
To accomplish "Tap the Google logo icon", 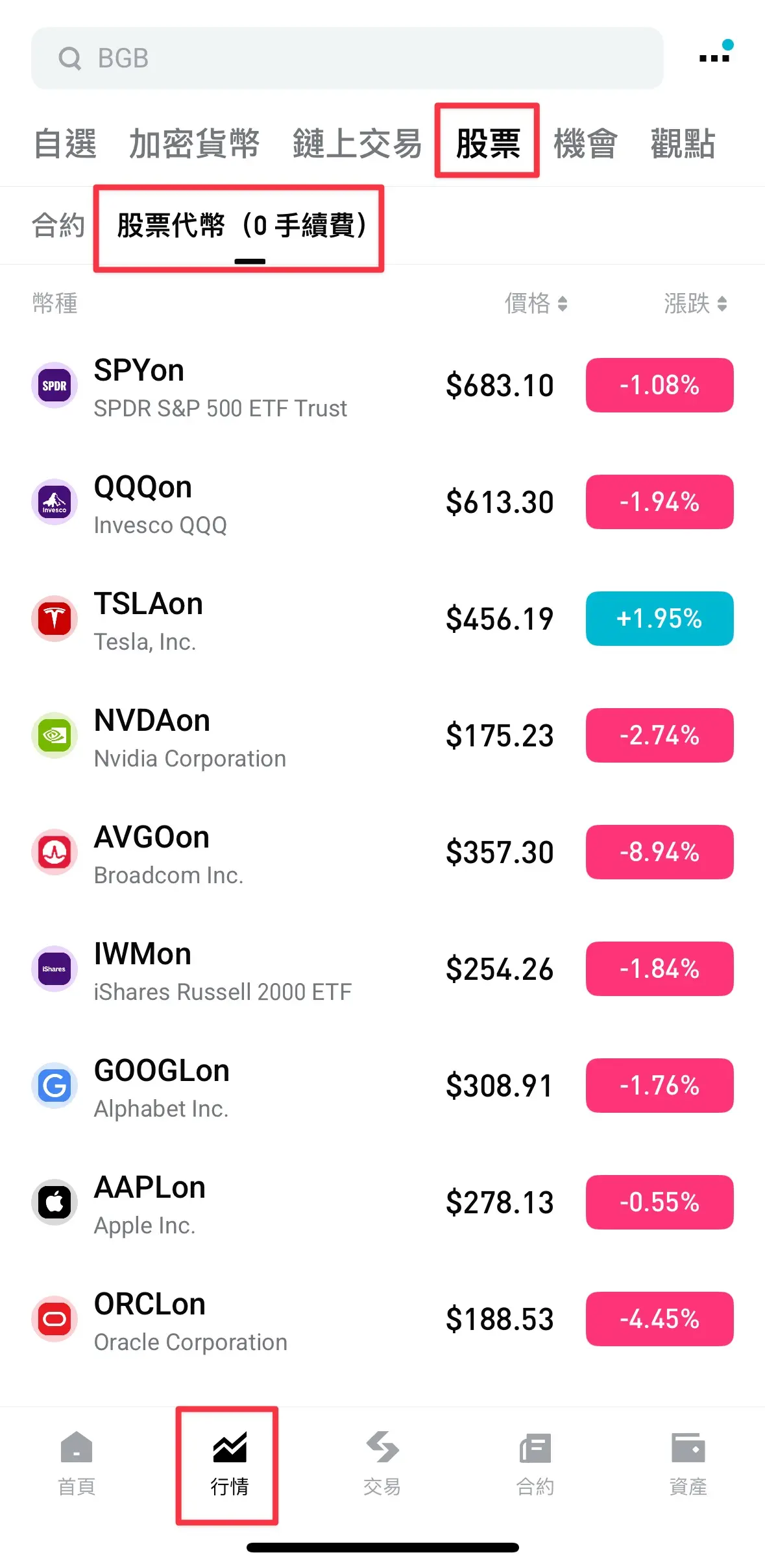I will [55, 1086].
